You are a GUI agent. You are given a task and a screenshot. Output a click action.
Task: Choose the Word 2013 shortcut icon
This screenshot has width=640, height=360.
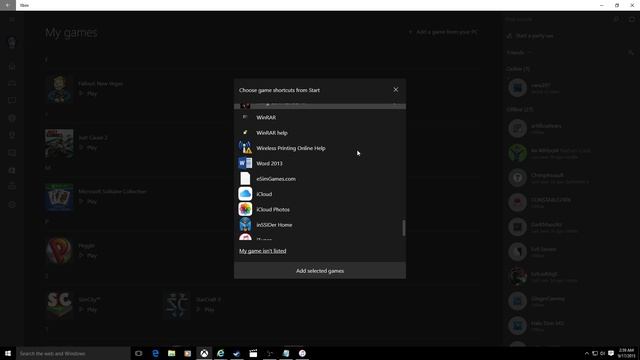coord(245,163)
